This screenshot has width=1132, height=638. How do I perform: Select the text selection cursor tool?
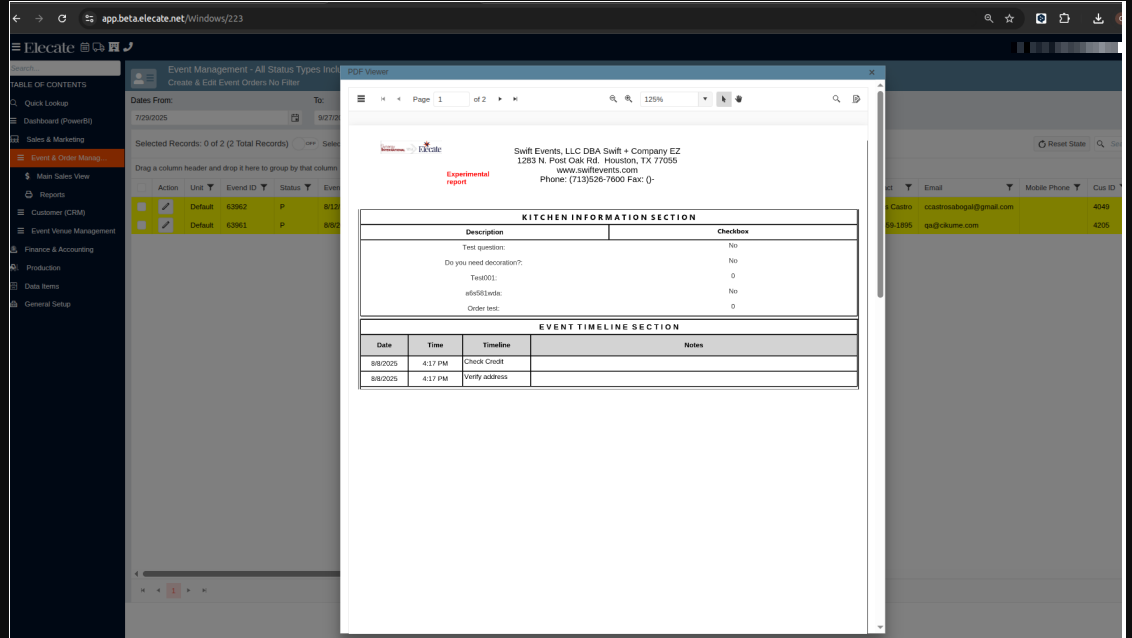(x=724, y=99)
